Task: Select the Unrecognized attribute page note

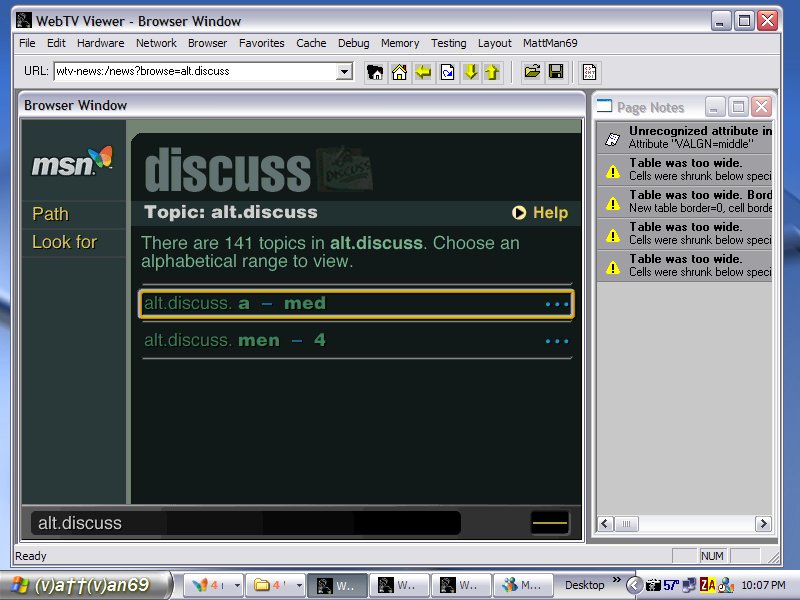Action: pyautogui.click(x=684, y=138)
